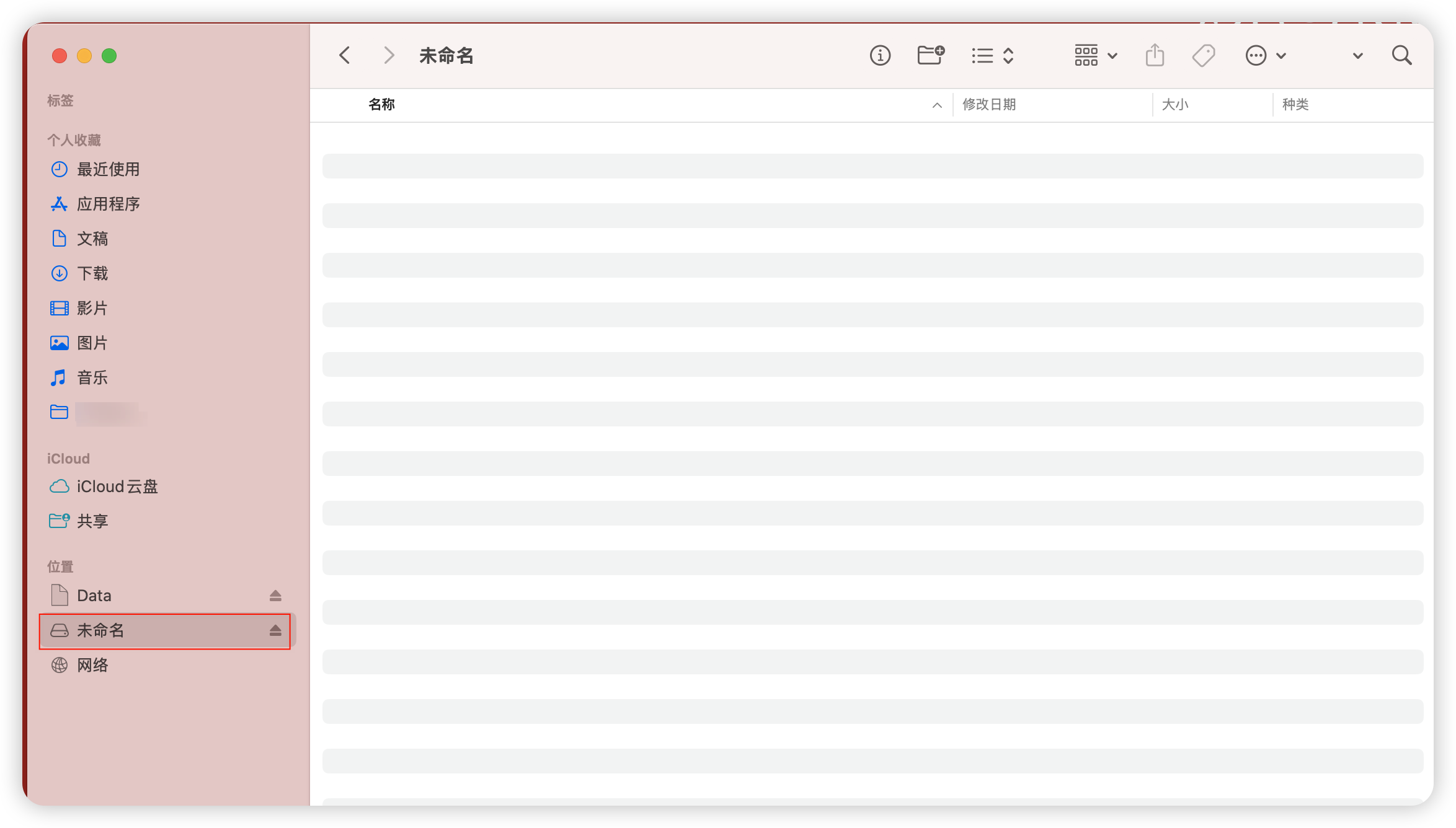Eject the Data volume

[x=275, y=596]
